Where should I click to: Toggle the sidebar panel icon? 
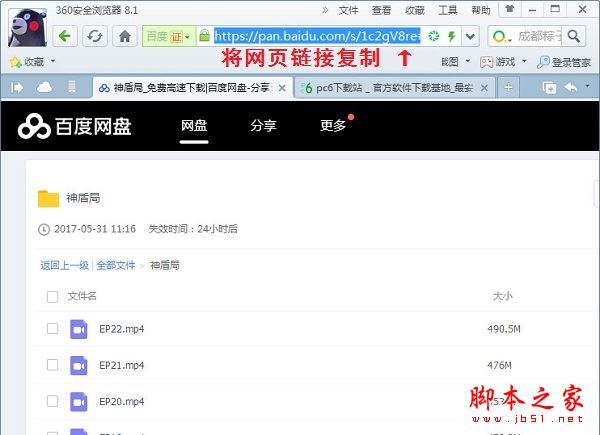[16, 88]
